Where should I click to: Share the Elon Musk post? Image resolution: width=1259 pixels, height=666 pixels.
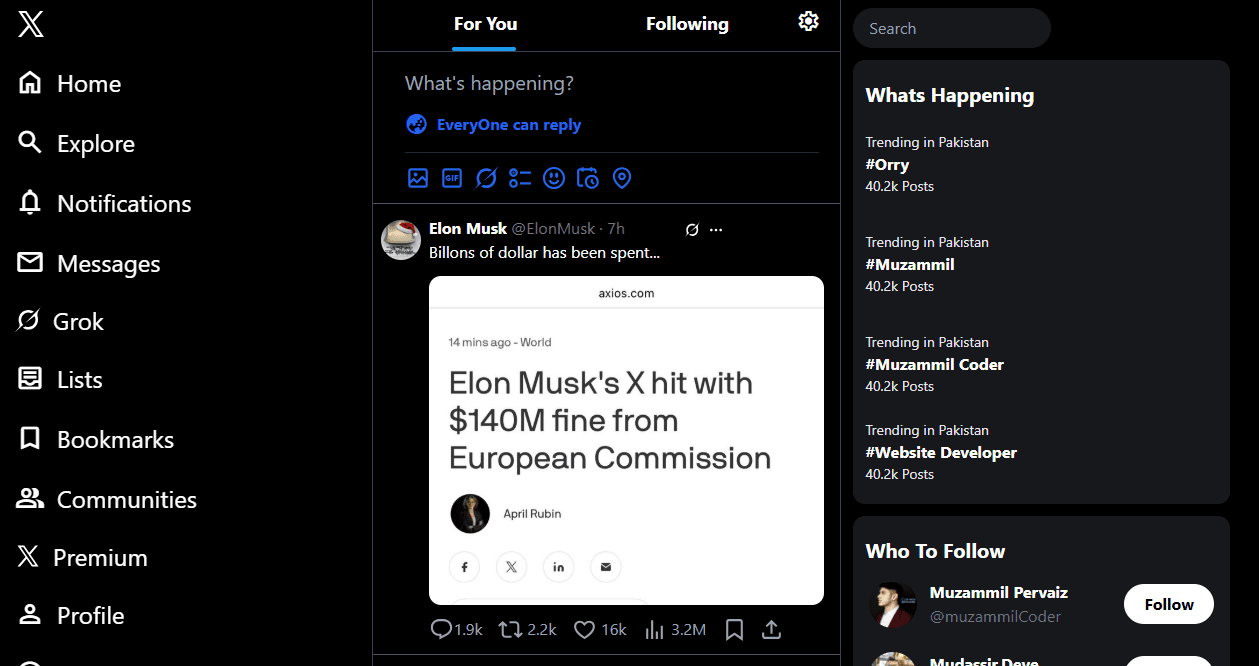point(771,630)
